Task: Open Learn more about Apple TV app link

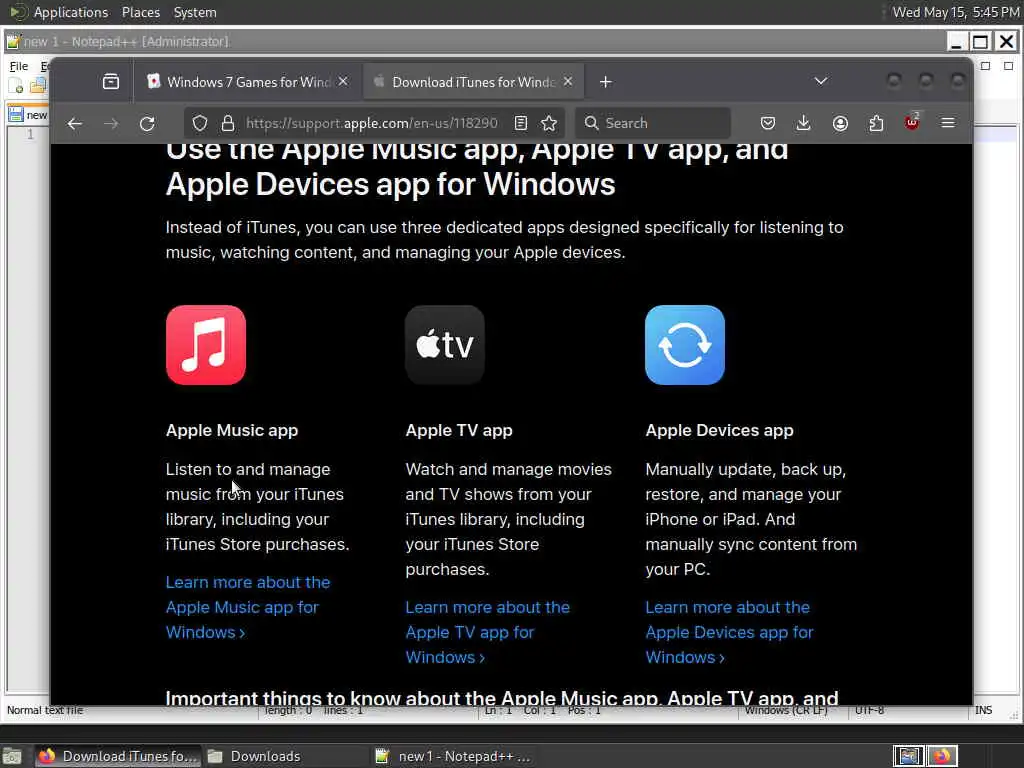Action: click(487, 632)
